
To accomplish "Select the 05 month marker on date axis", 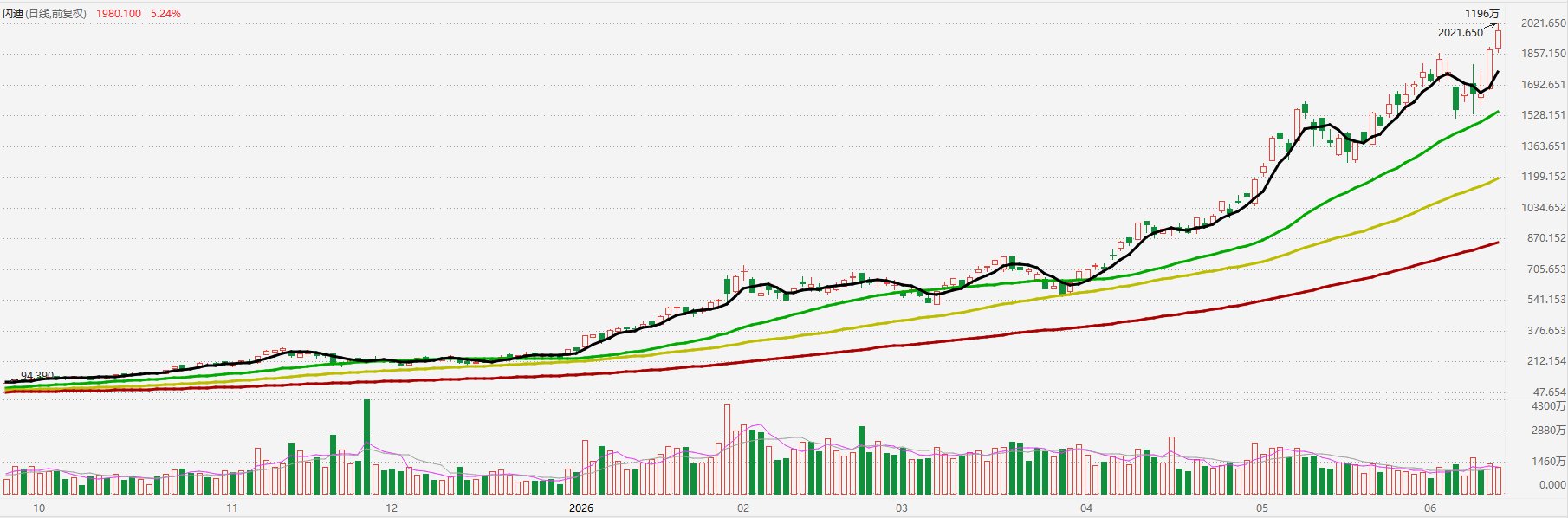I will [1262, 508].
